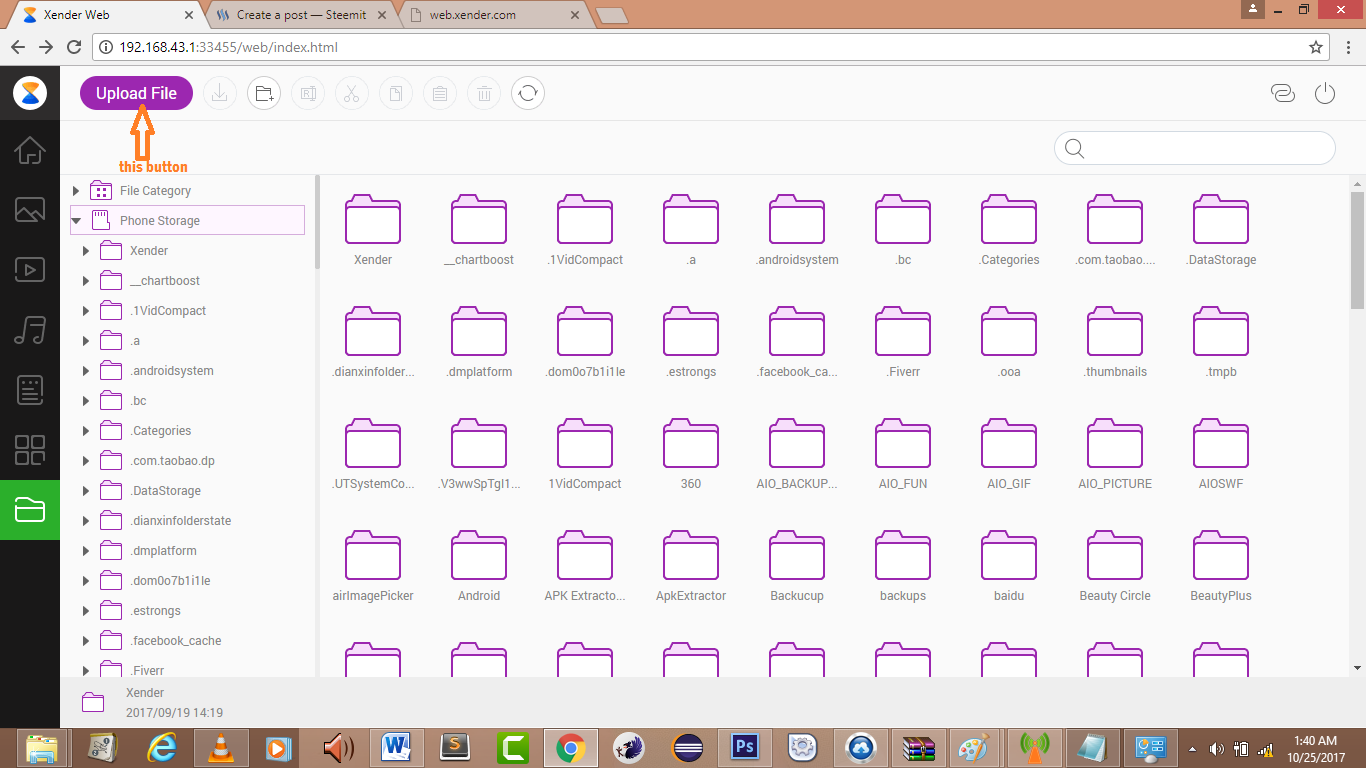This screenshot has height=768, width=1366.
Task: Click the Download toolbar icon
Action: pos(220,94)
